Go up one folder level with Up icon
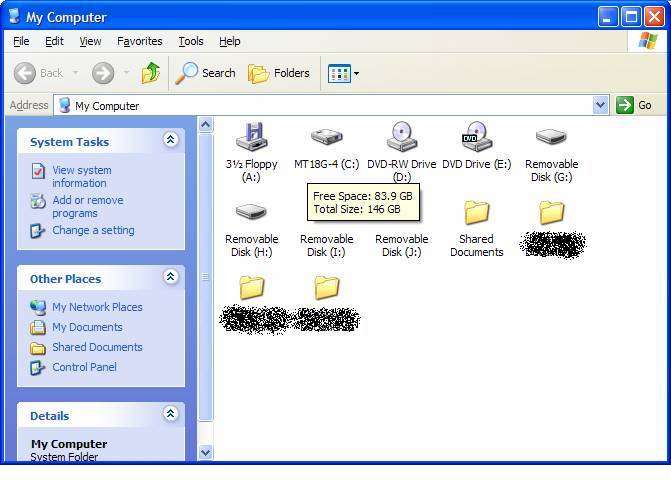Viewport: 671px width, 480px height. click(151, 73)
